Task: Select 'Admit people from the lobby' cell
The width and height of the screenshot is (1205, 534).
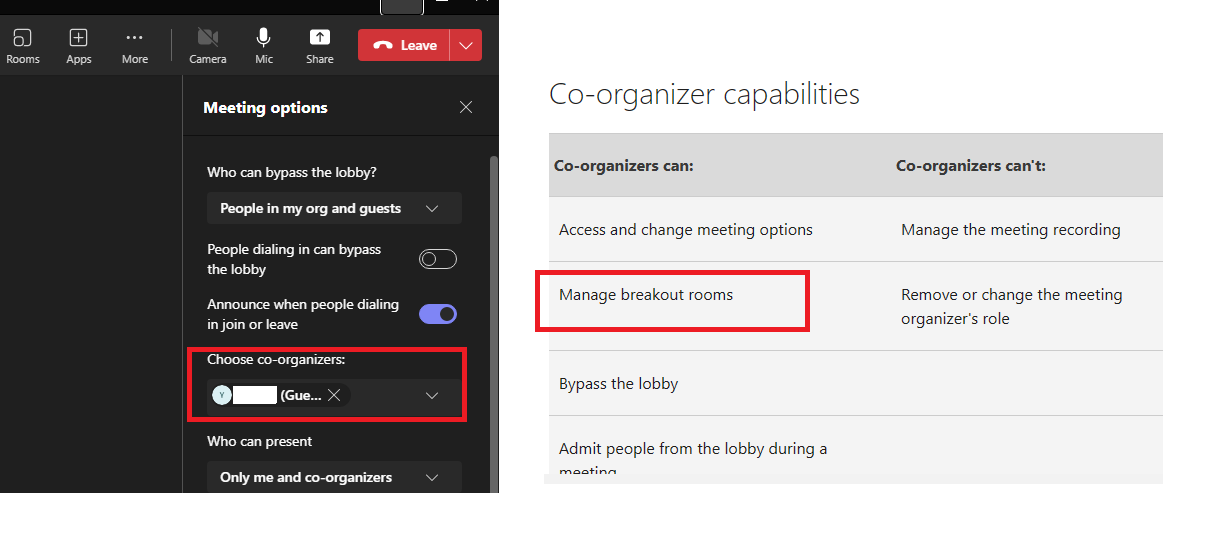Action: click(693, 458)
